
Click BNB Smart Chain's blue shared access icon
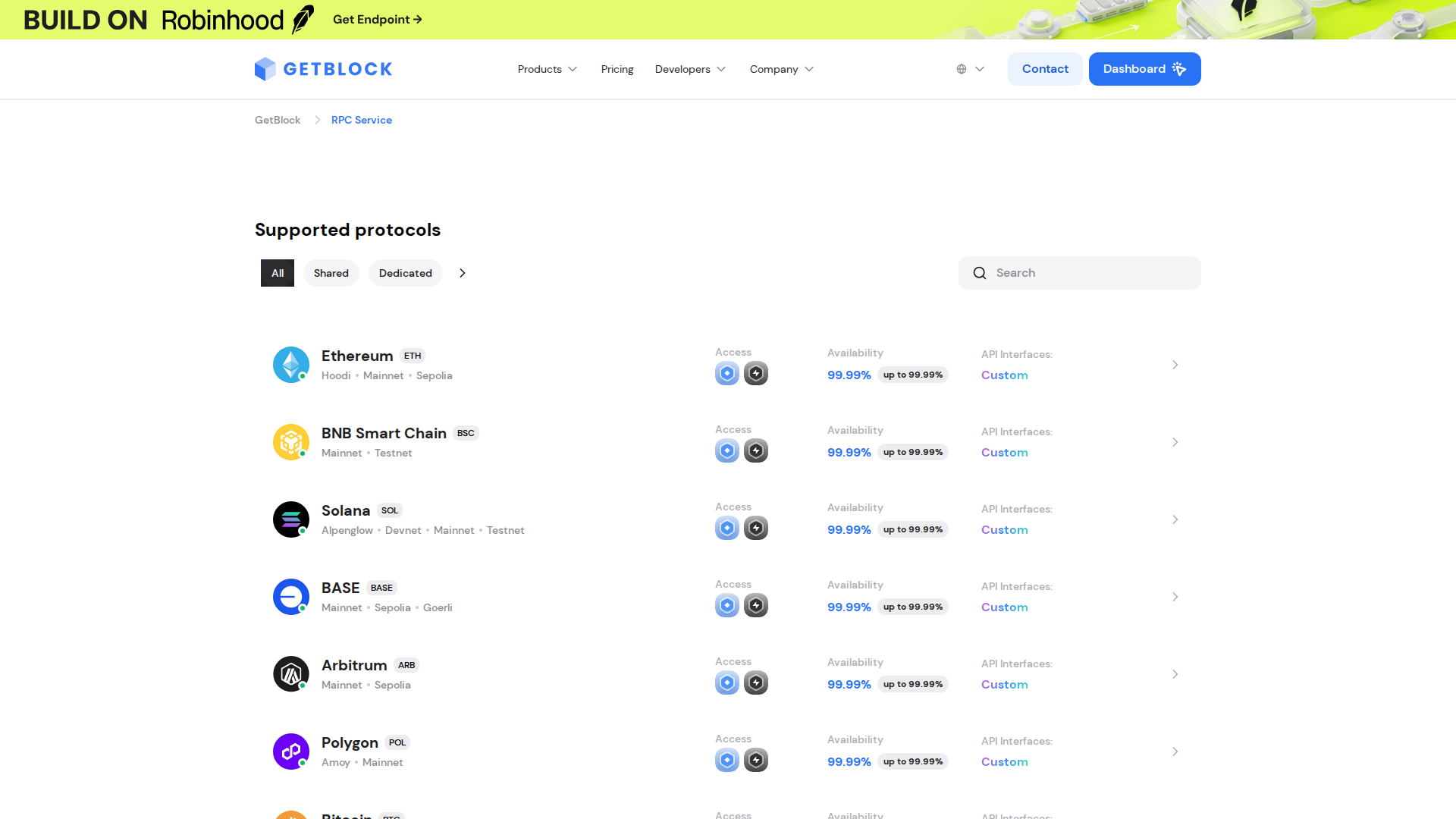tap(727, 450)
